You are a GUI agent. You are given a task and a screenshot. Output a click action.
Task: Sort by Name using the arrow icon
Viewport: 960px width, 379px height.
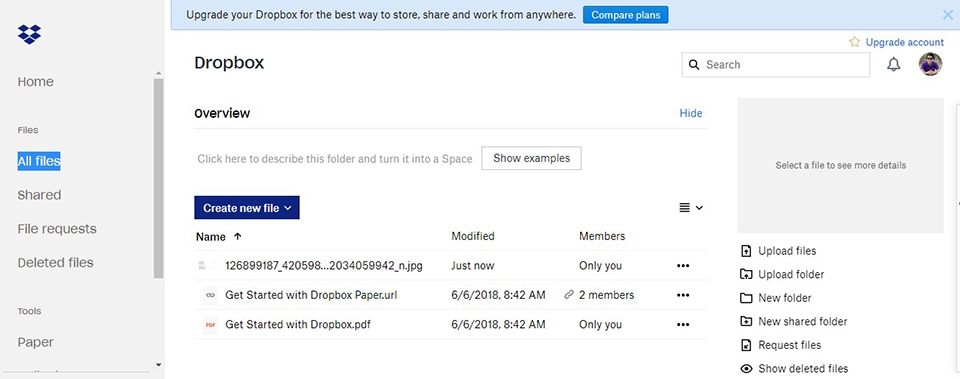click(x=238, y=236)
